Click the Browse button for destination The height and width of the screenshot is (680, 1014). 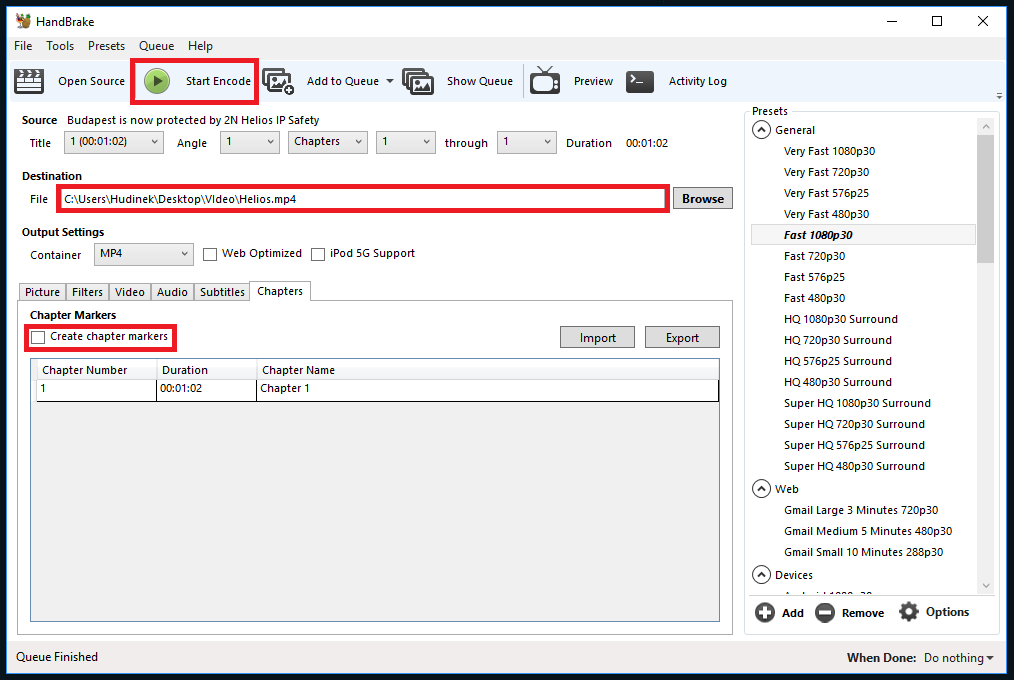tap(702, 199)
